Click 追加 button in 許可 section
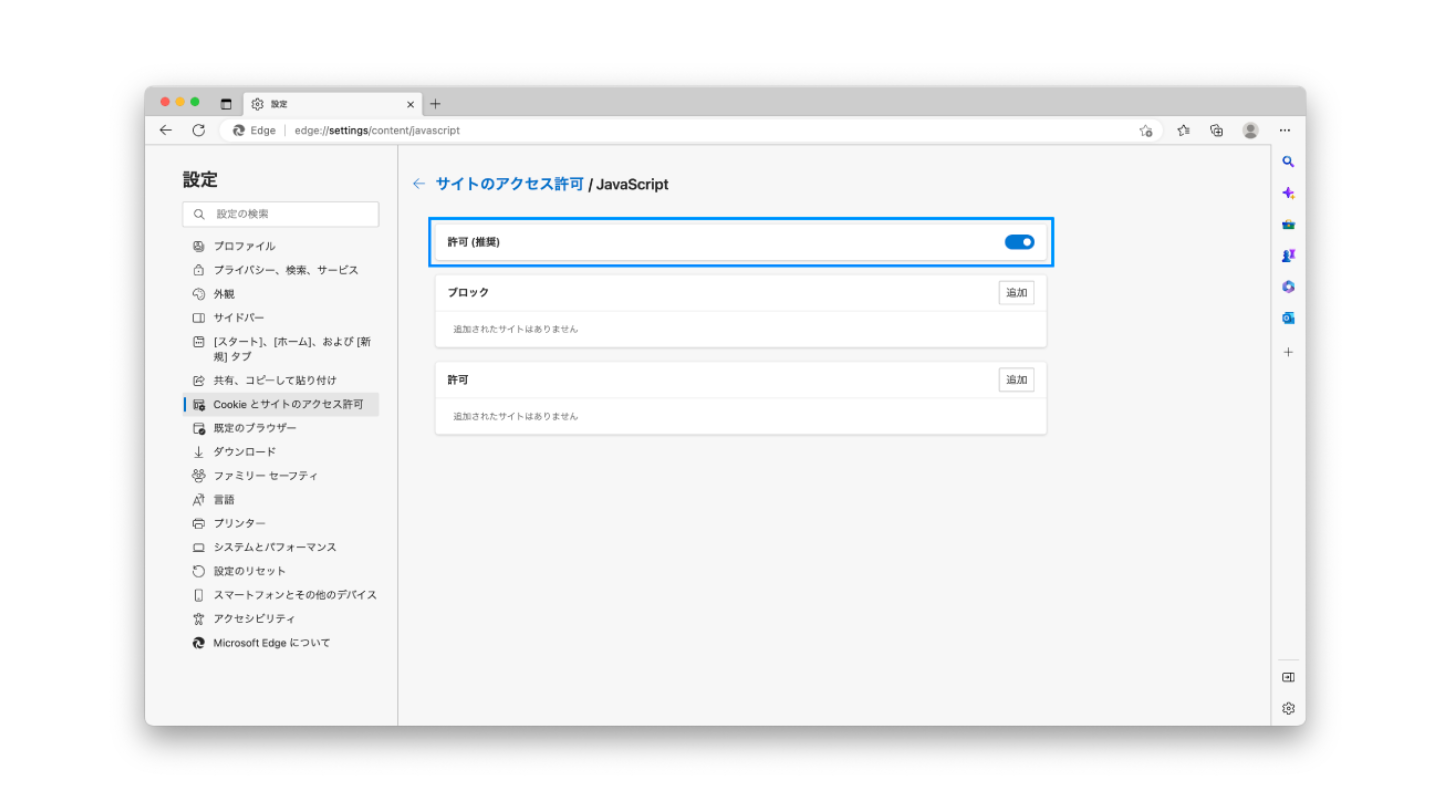This screenshot has height=812, width=1444. (1016, 380)
